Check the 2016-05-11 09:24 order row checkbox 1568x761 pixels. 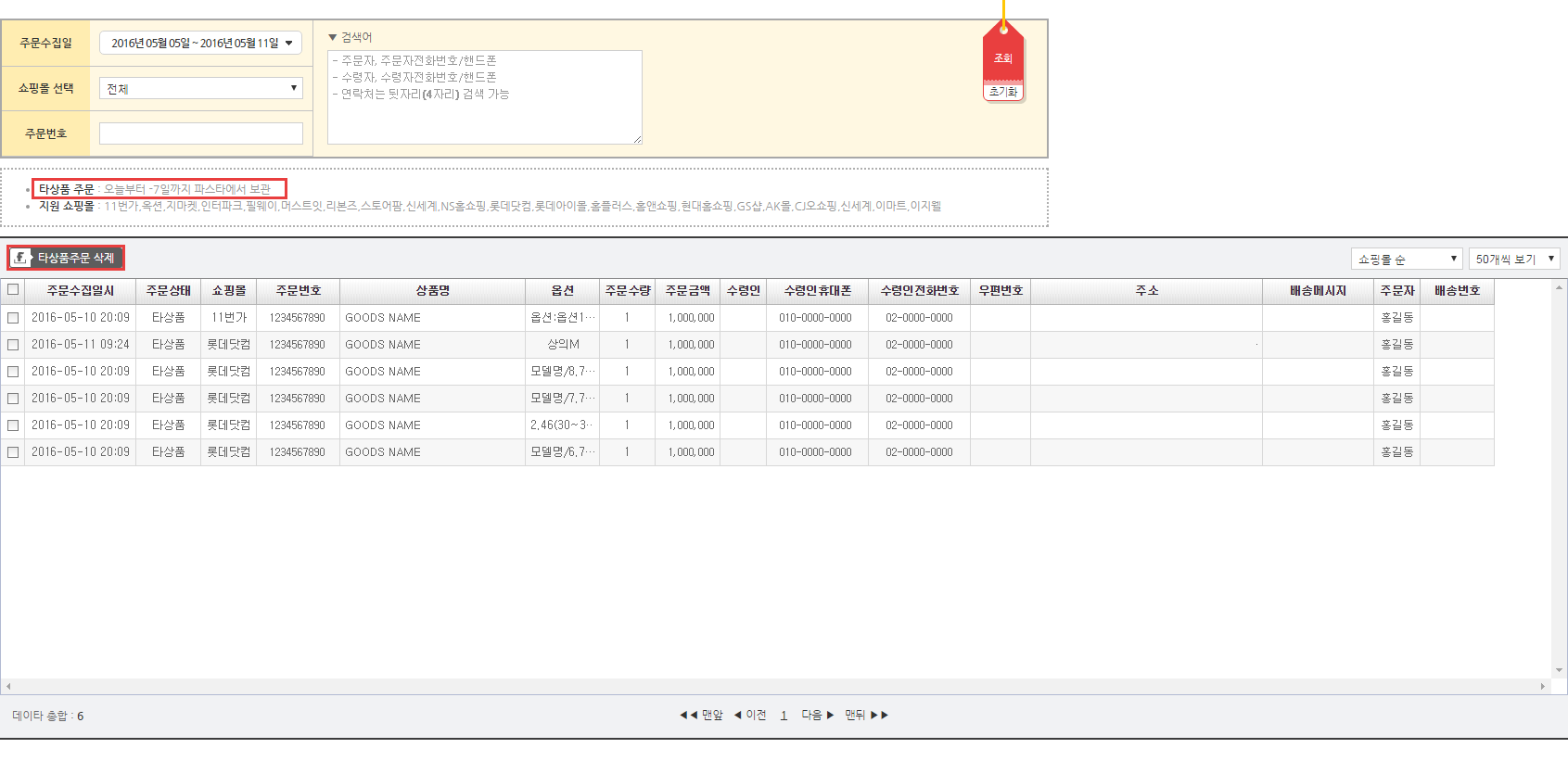click(x=13, y=345)
